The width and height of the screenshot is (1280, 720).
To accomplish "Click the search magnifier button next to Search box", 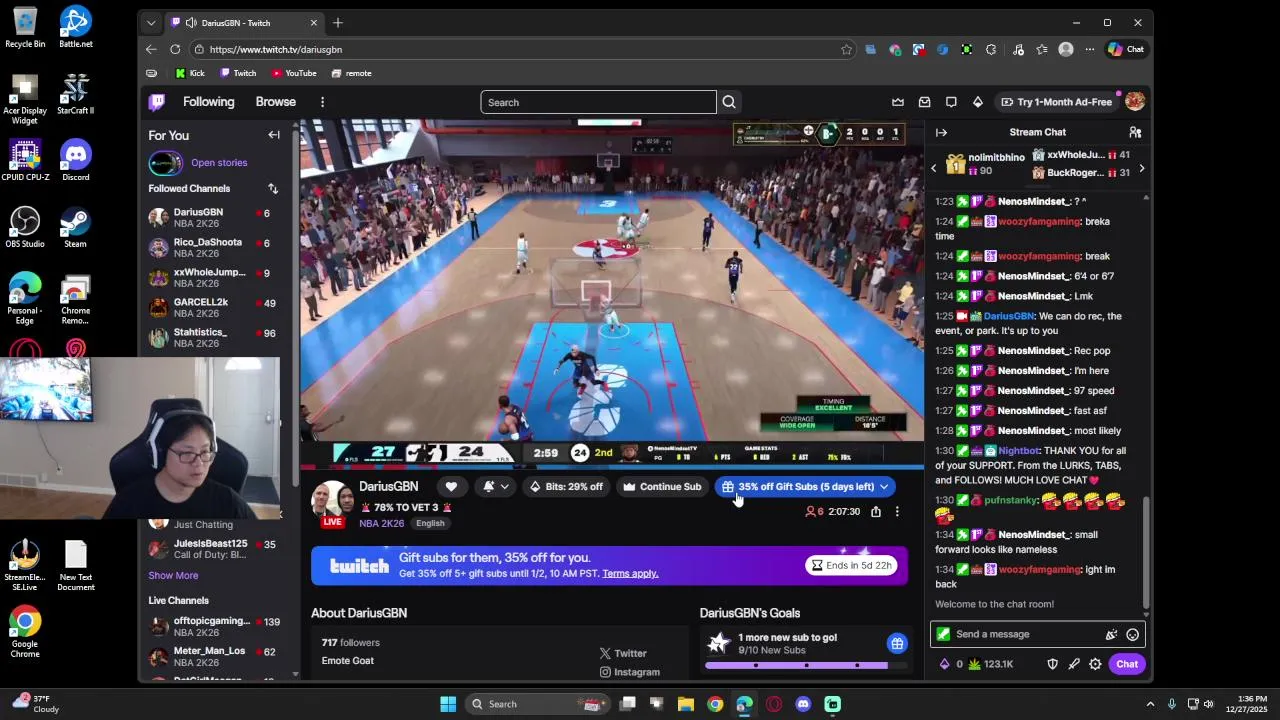I will pos(729,102).
